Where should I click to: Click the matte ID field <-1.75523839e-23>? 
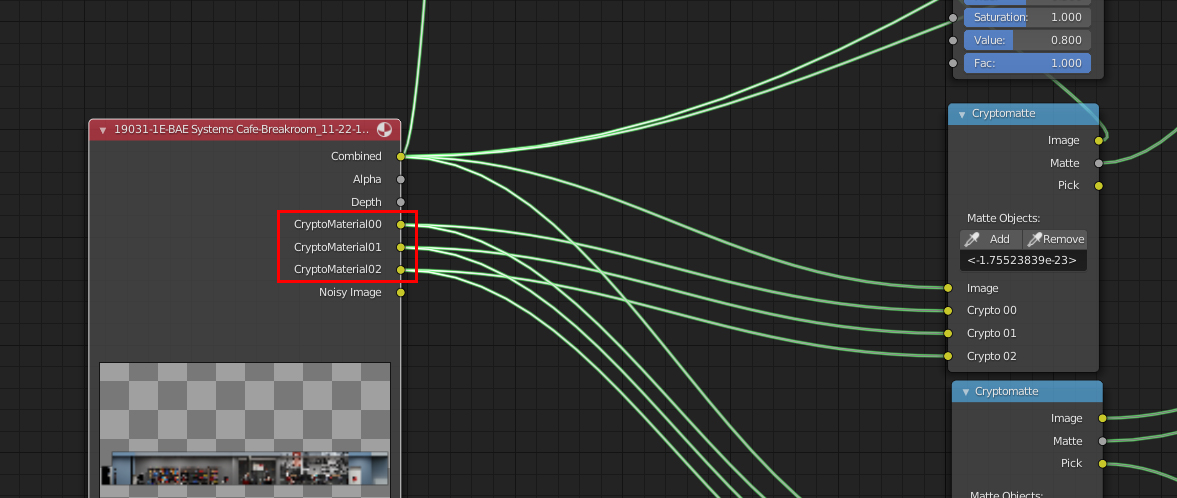coord(1023,261)
